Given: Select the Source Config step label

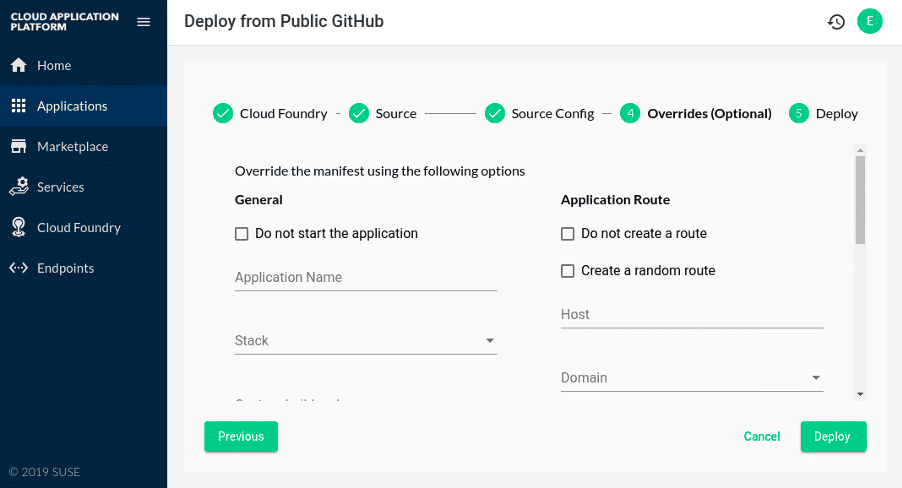Looking at the screenshot, I should [553, 113].
